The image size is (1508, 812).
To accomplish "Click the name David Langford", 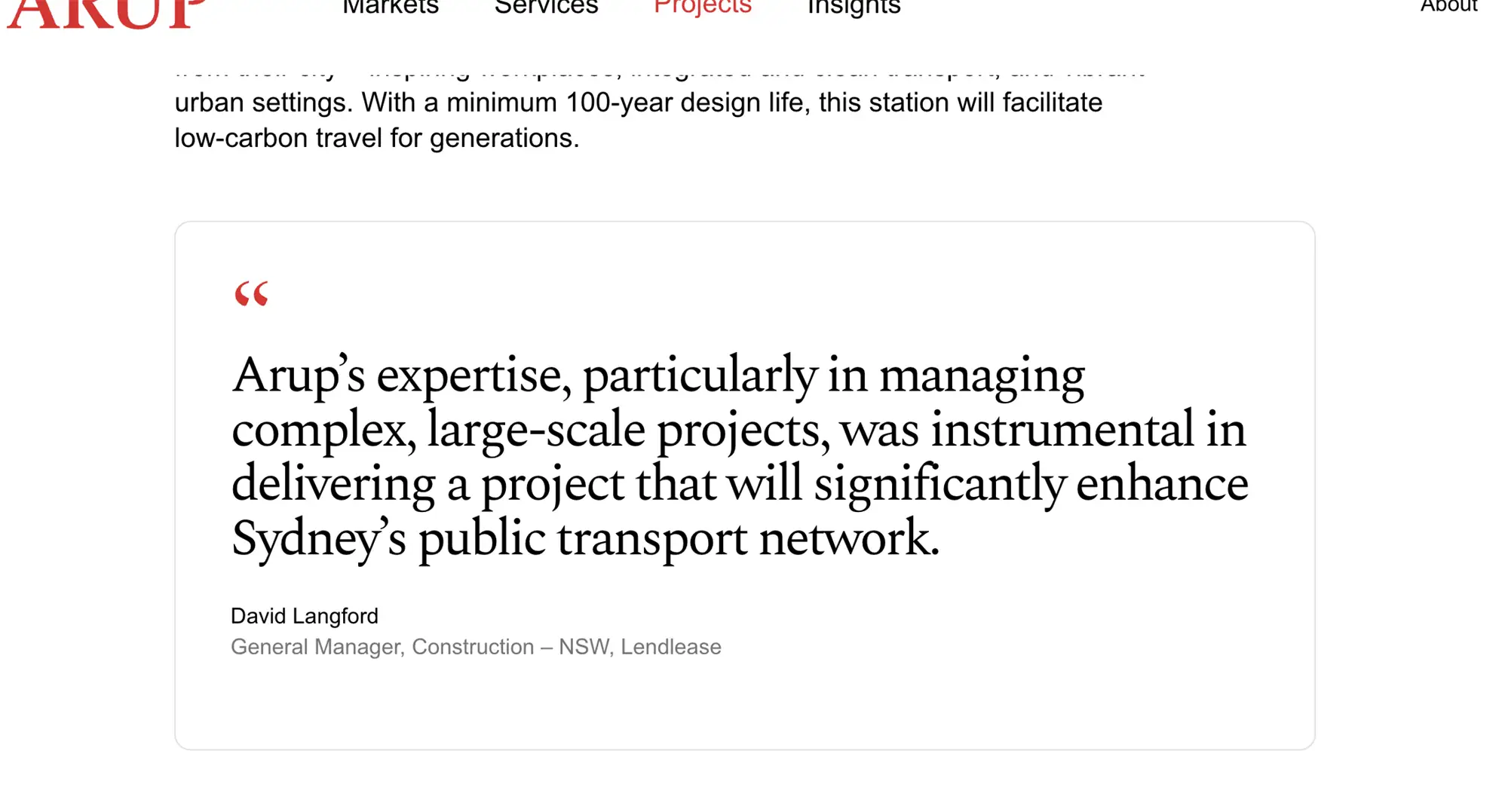I will [305, 616].
